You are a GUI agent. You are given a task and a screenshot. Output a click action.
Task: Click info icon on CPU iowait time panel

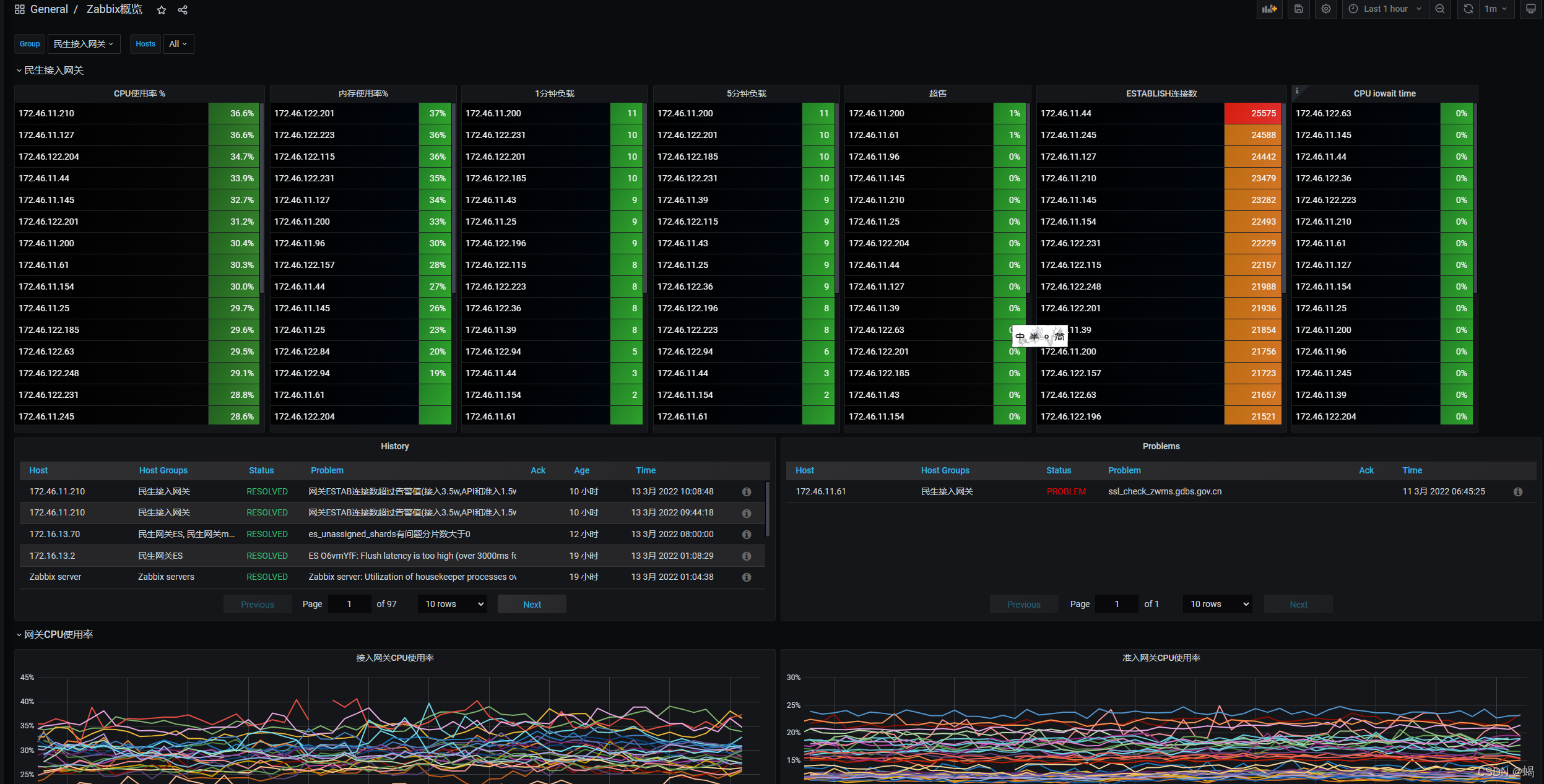[1297, 90]
